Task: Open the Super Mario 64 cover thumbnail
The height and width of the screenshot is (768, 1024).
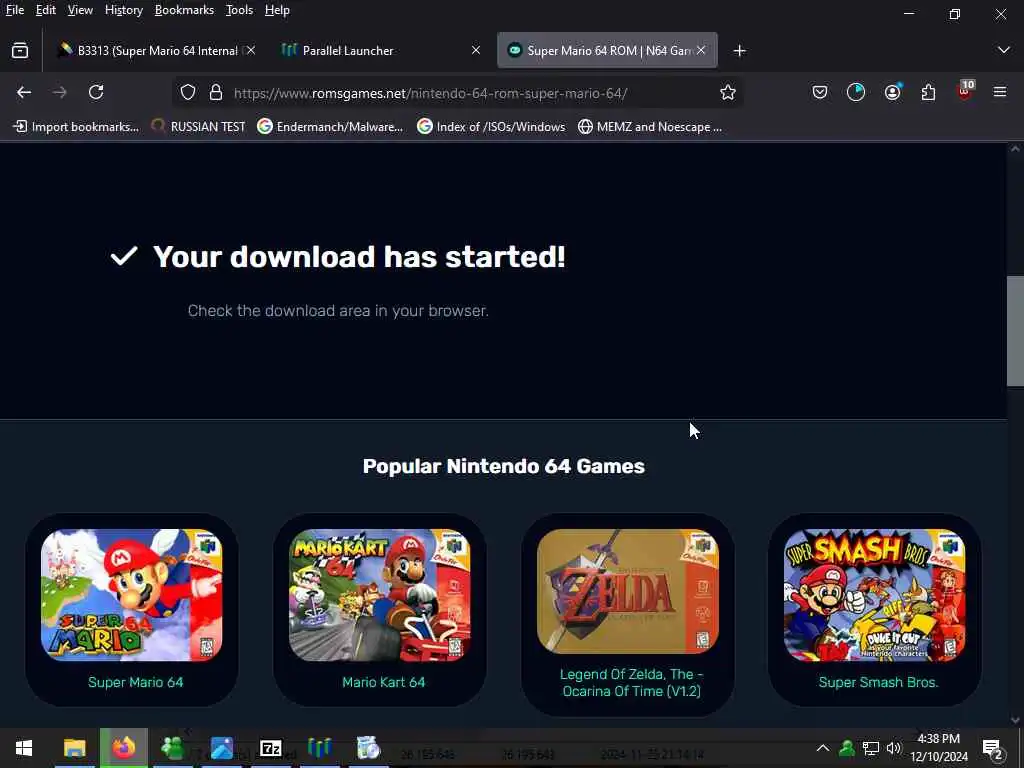Action: (x=132, y=595)
